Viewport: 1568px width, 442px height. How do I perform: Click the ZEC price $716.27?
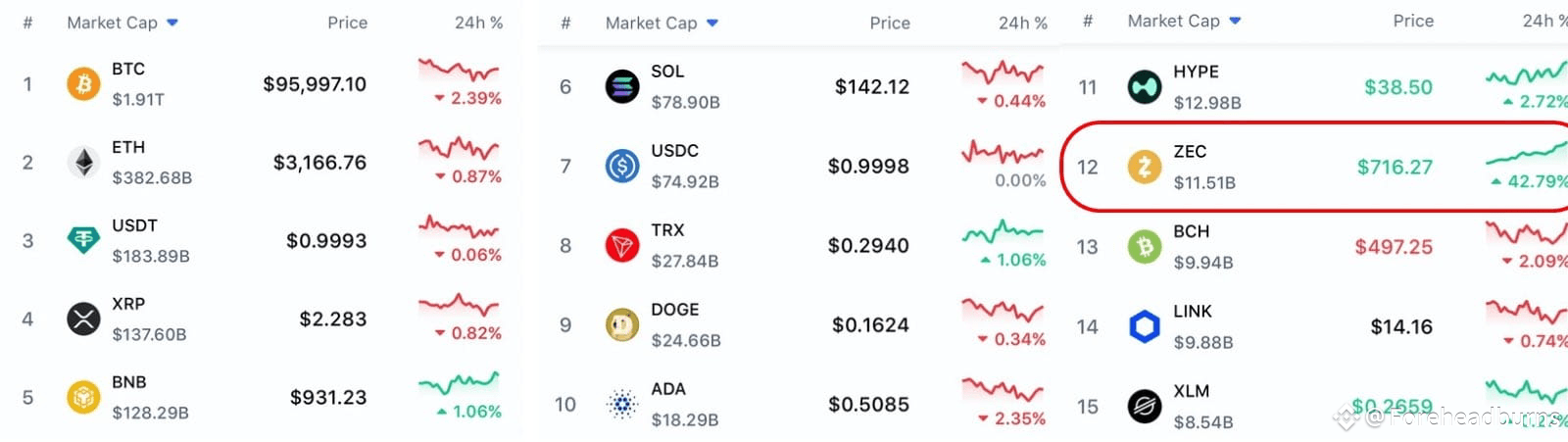[x=1395, y=168]
